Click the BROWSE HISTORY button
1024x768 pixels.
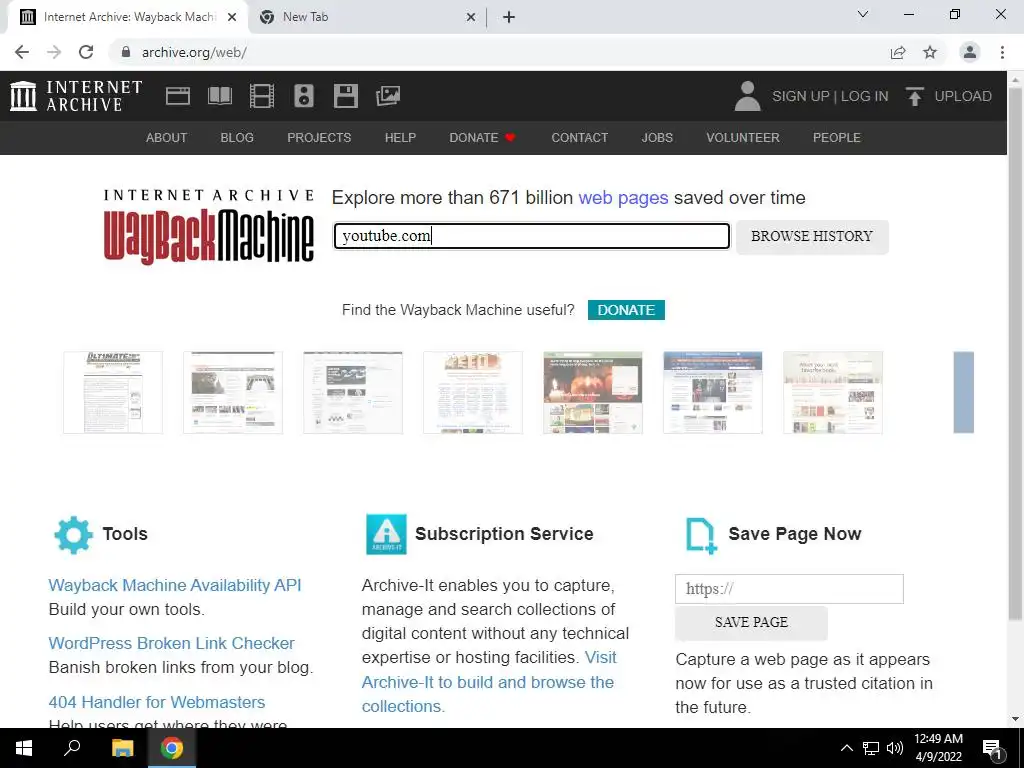click(x=812, y=237)
